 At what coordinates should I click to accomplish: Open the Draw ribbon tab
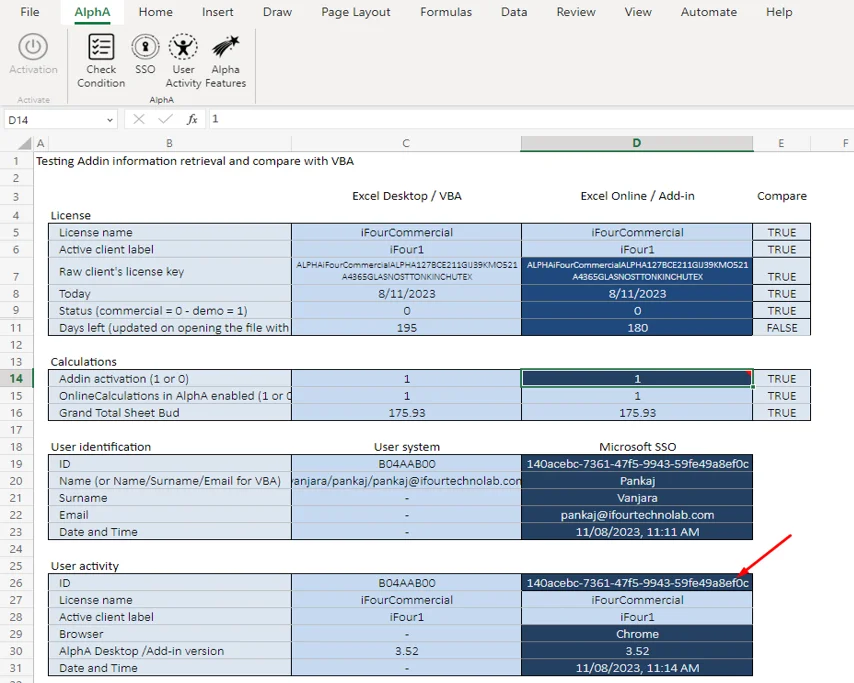(x=277, y=12)
